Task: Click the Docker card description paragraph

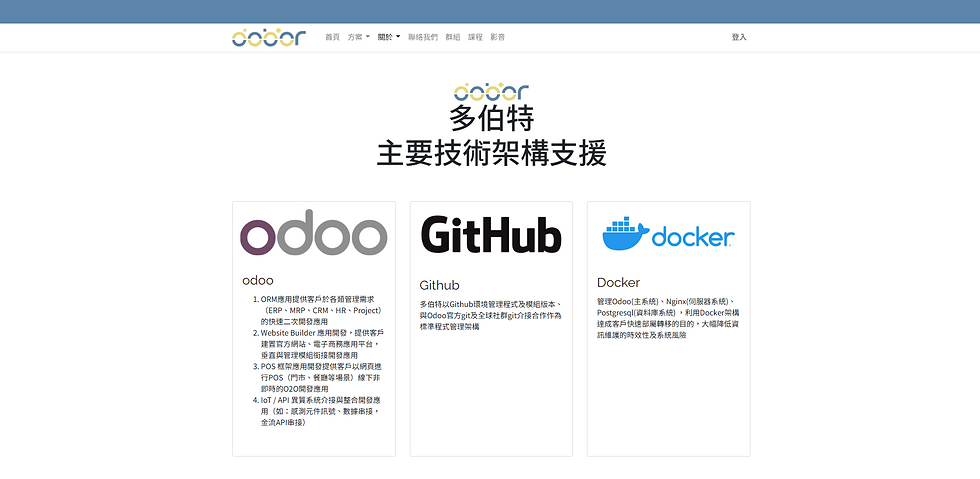Action: tap(669, 318)
